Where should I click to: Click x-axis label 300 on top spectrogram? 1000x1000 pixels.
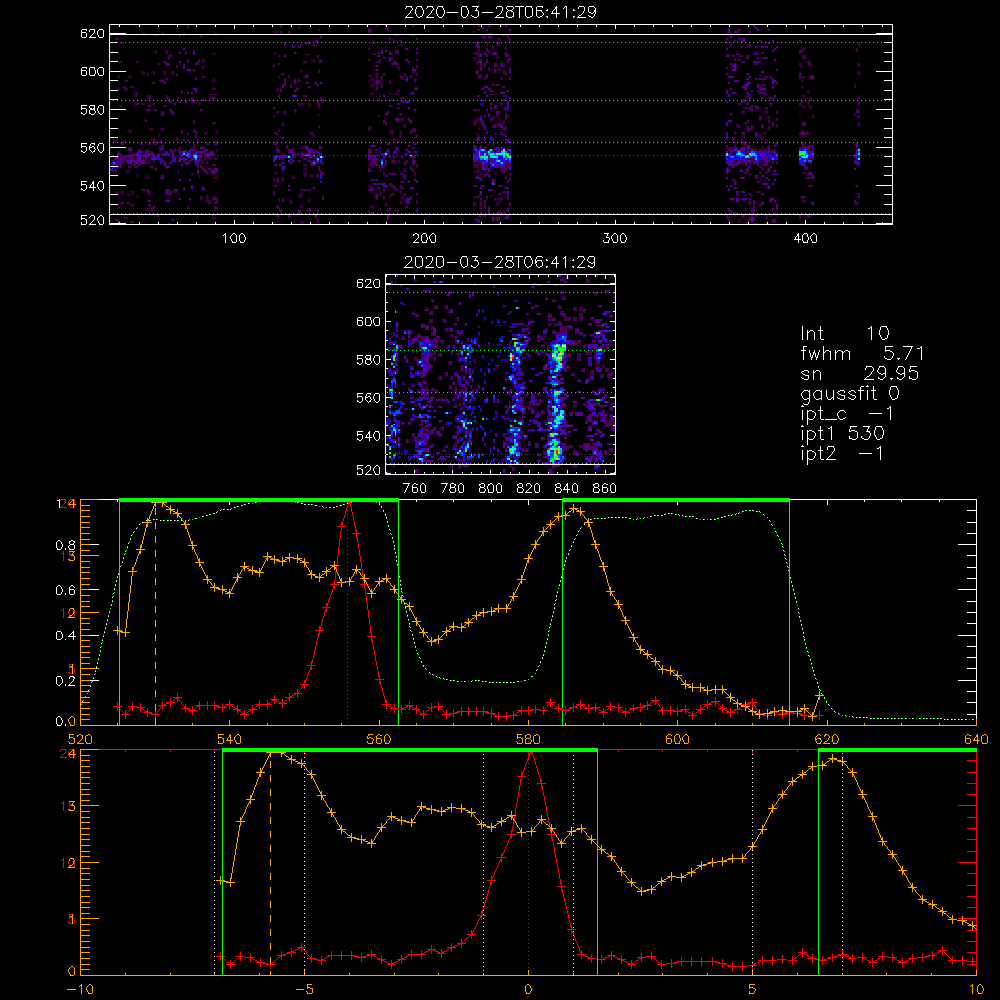pos(615,239)
